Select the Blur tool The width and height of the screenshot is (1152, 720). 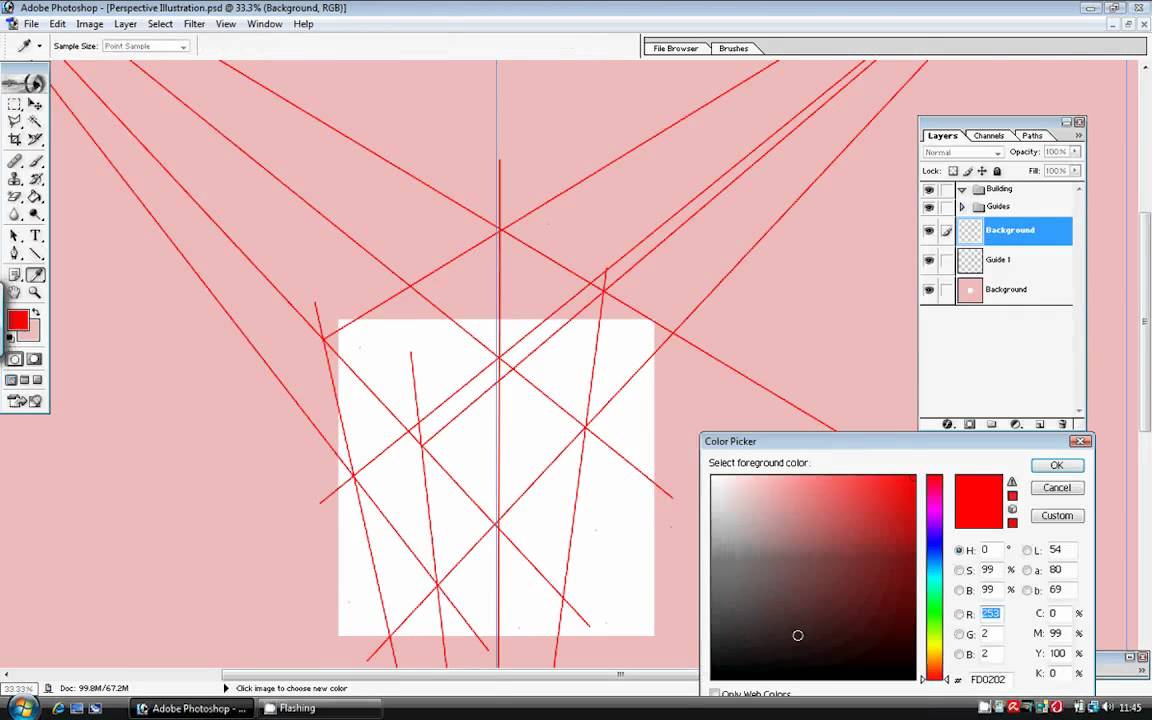point(14,214)
